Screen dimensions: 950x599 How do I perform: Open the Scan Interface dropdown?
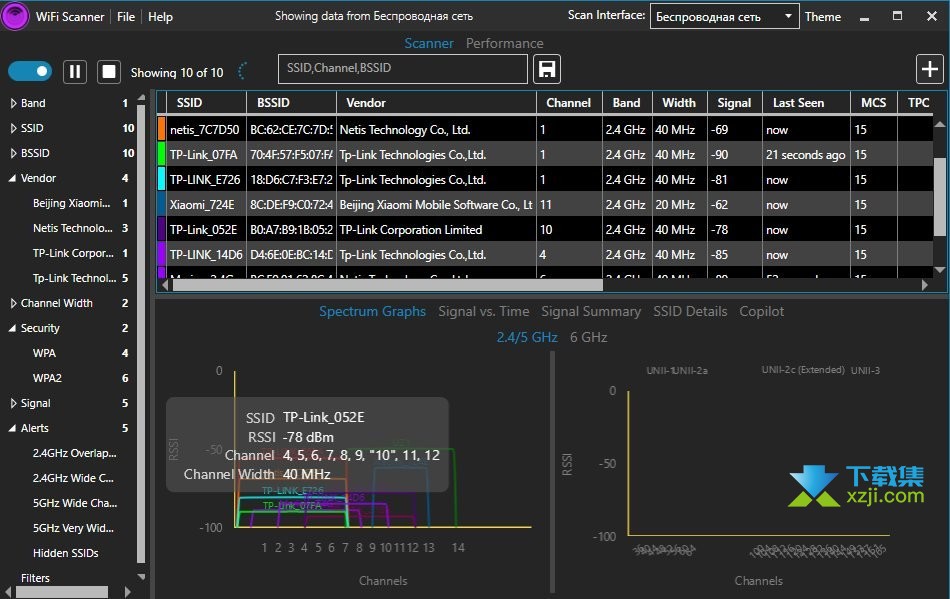(x=724, y=16)
